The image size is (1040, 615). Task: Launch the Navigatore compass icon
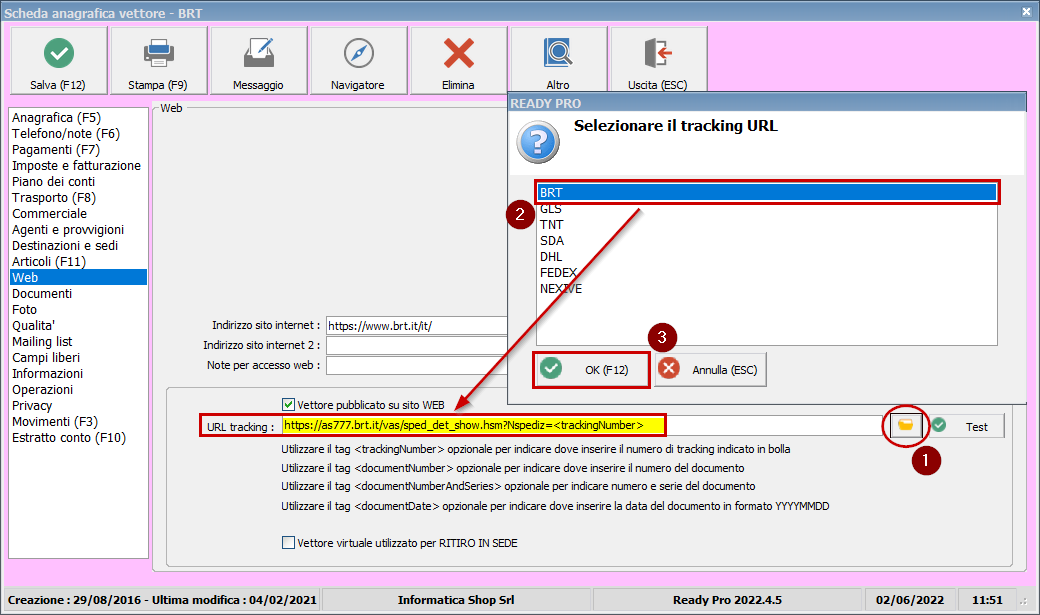click(359, 53)
